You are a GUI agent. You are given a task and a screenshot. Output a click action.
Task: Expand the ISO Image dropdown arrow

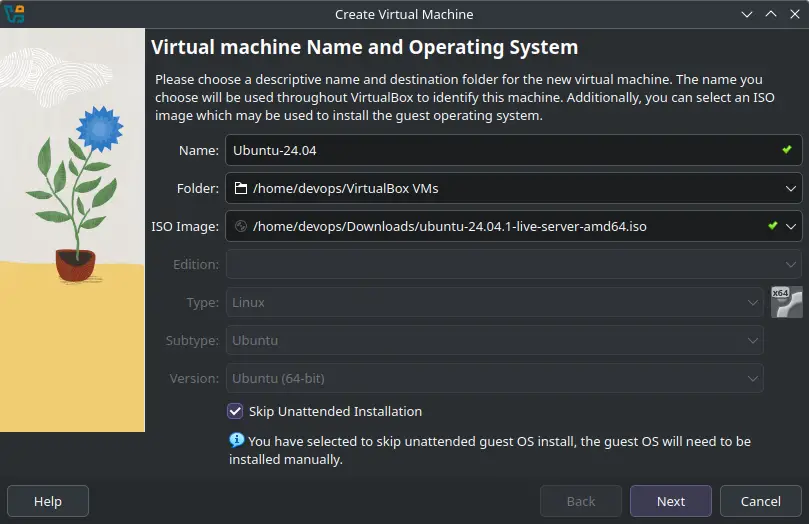pos(790,226)
